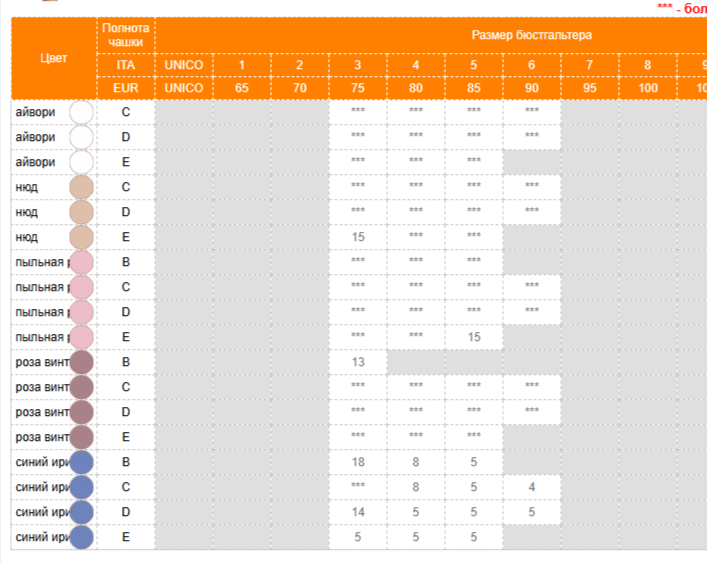Click the ITA size 6 header cell
This screenshot has height=563, width=707.
click(x=531, y=66)
